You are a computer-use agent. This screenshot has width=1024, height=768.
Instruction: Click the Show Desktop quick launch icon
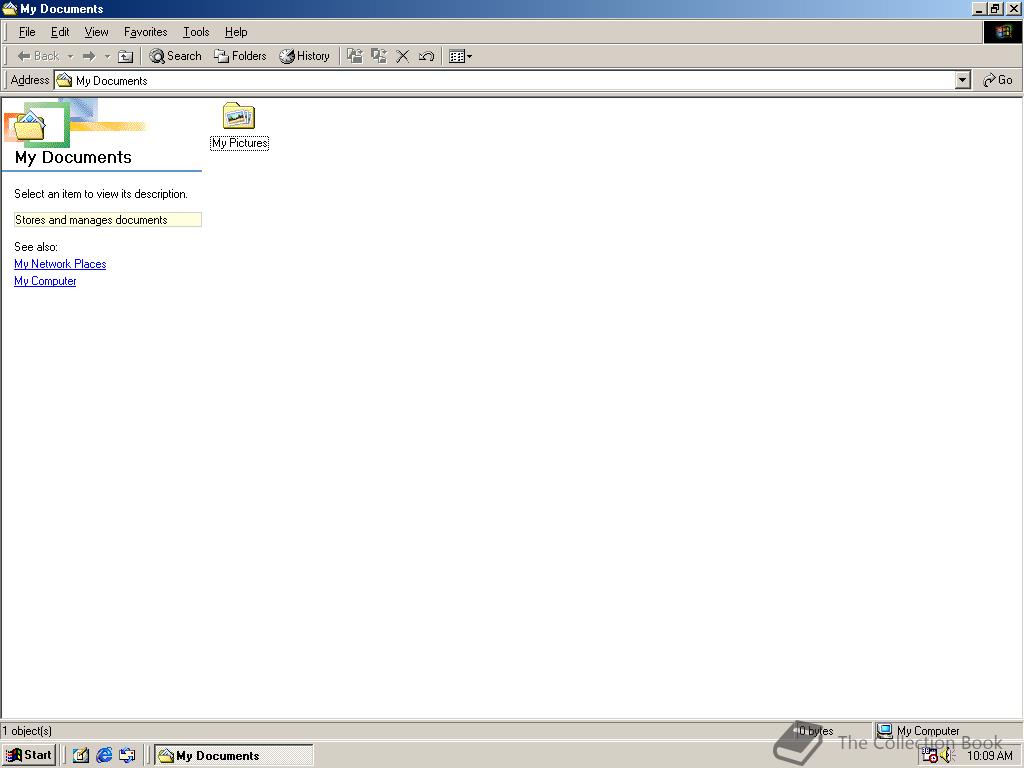click(x=80, y=756)
